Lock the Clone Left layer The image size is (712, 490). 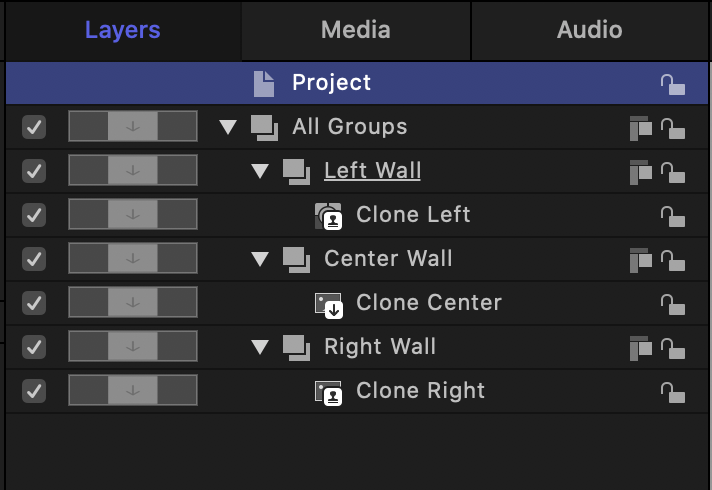click(673, 216)
